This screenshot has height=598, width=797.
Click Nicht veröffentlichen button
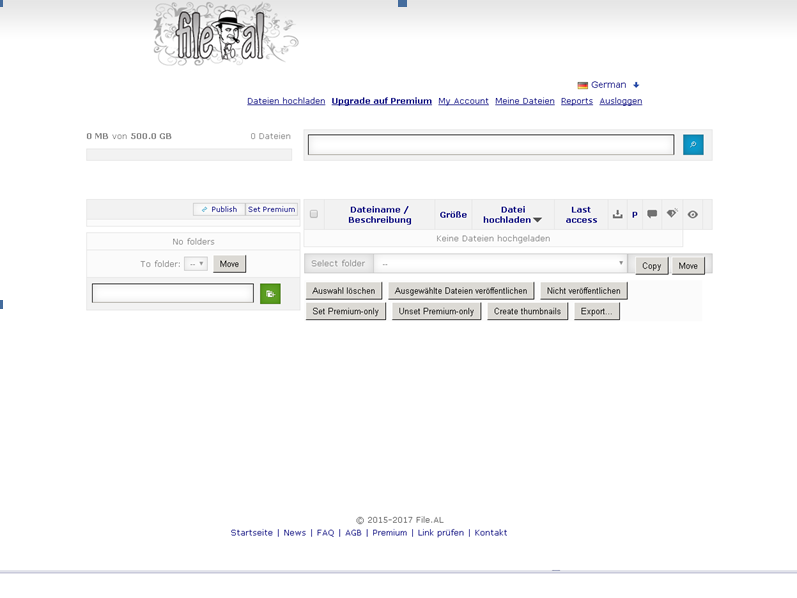click(584, 291)
